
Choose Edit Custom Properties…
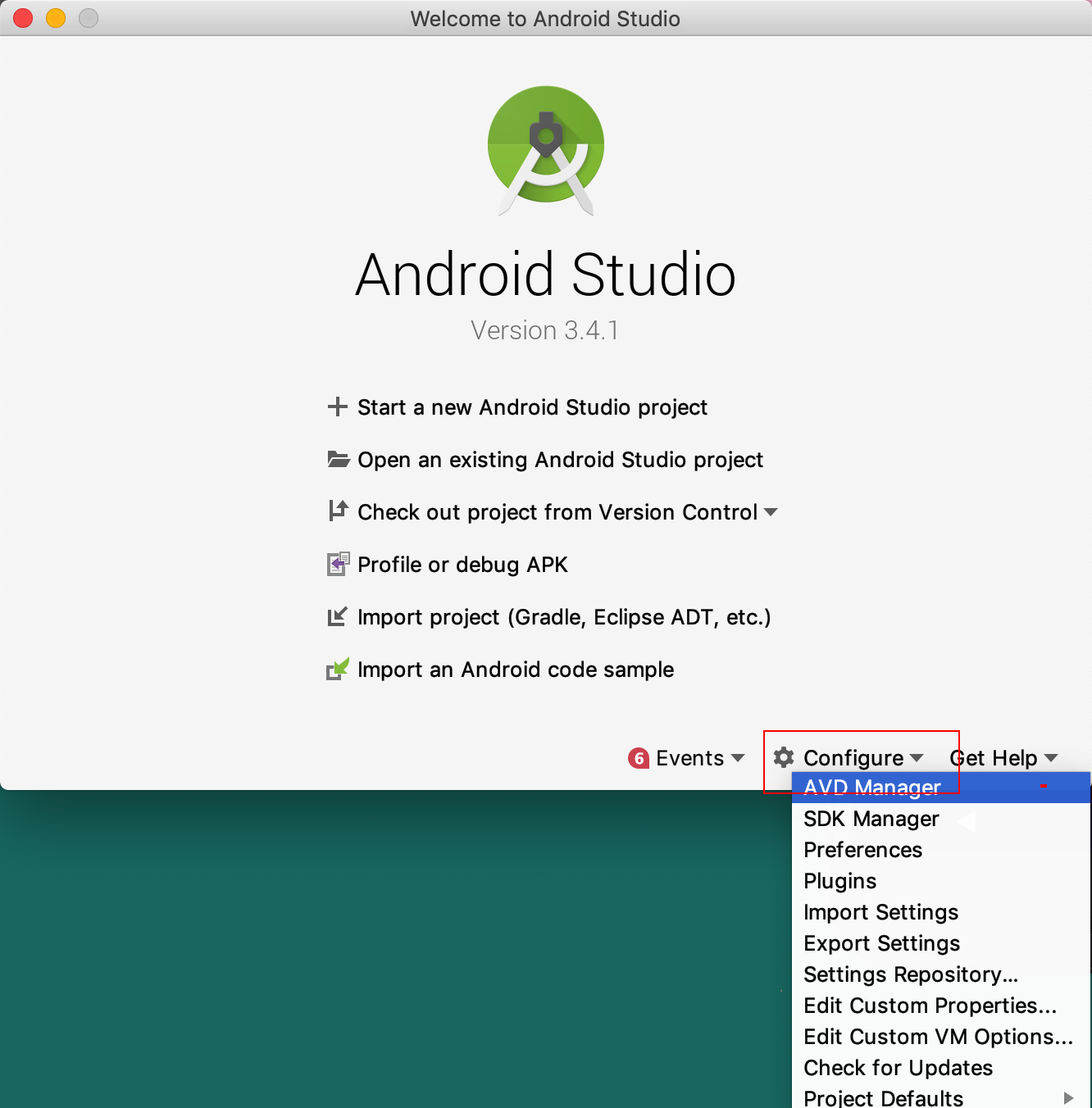pyautogui.click(x=941, y=1006)
